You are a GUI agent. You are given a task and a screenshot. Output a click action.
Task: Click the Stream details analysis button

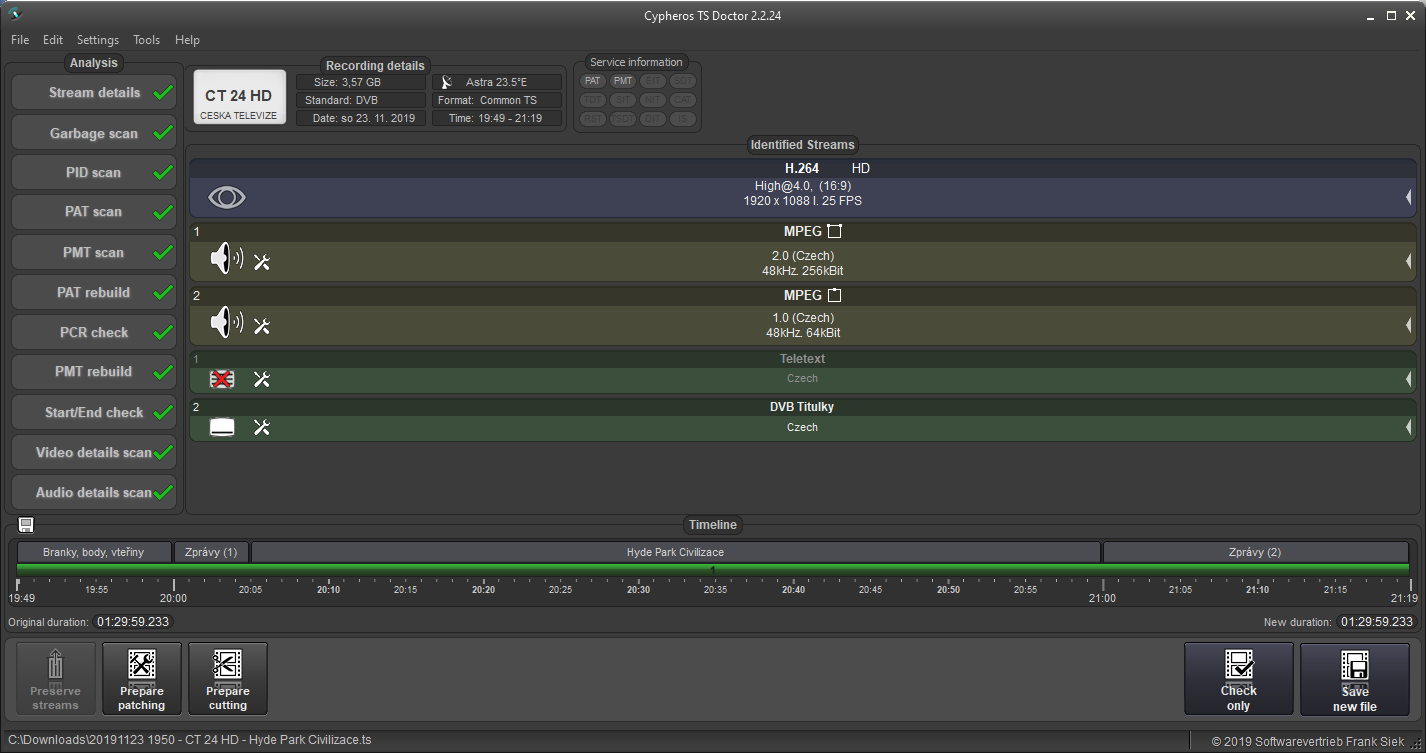click(94, 92)
